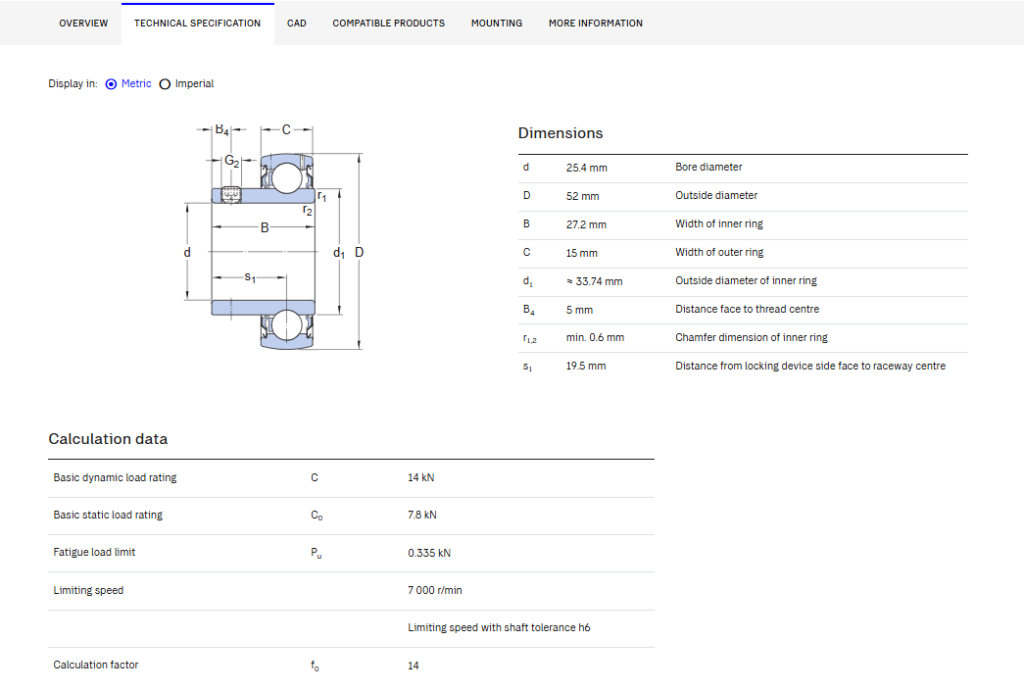Open the Compatible Products tab
Viewport: 1024px width, 690px height.
(389, 24)
